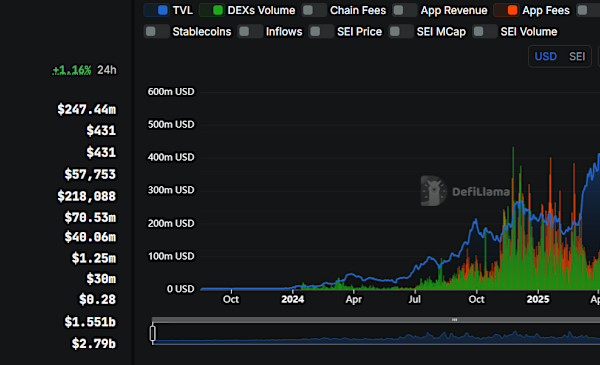Click the $1.551b value
This screenshot has width=600, height=365.
click(x=90, y=322)
